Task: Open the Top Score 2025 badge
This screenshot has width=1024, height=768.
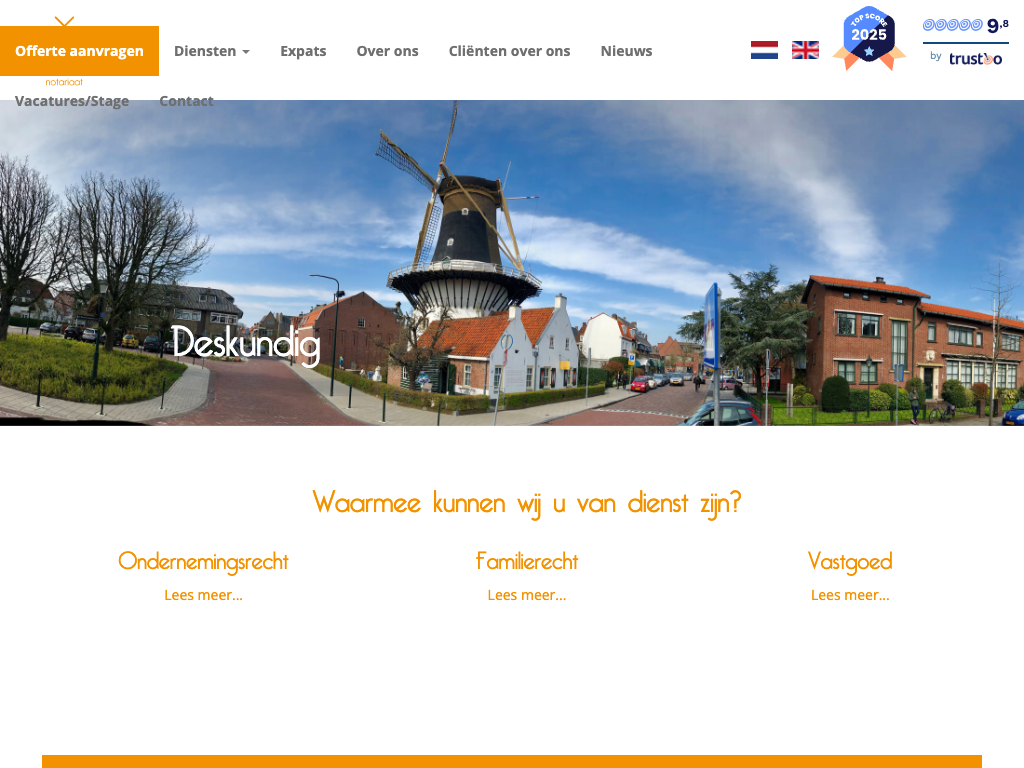Action: point(869,39)
